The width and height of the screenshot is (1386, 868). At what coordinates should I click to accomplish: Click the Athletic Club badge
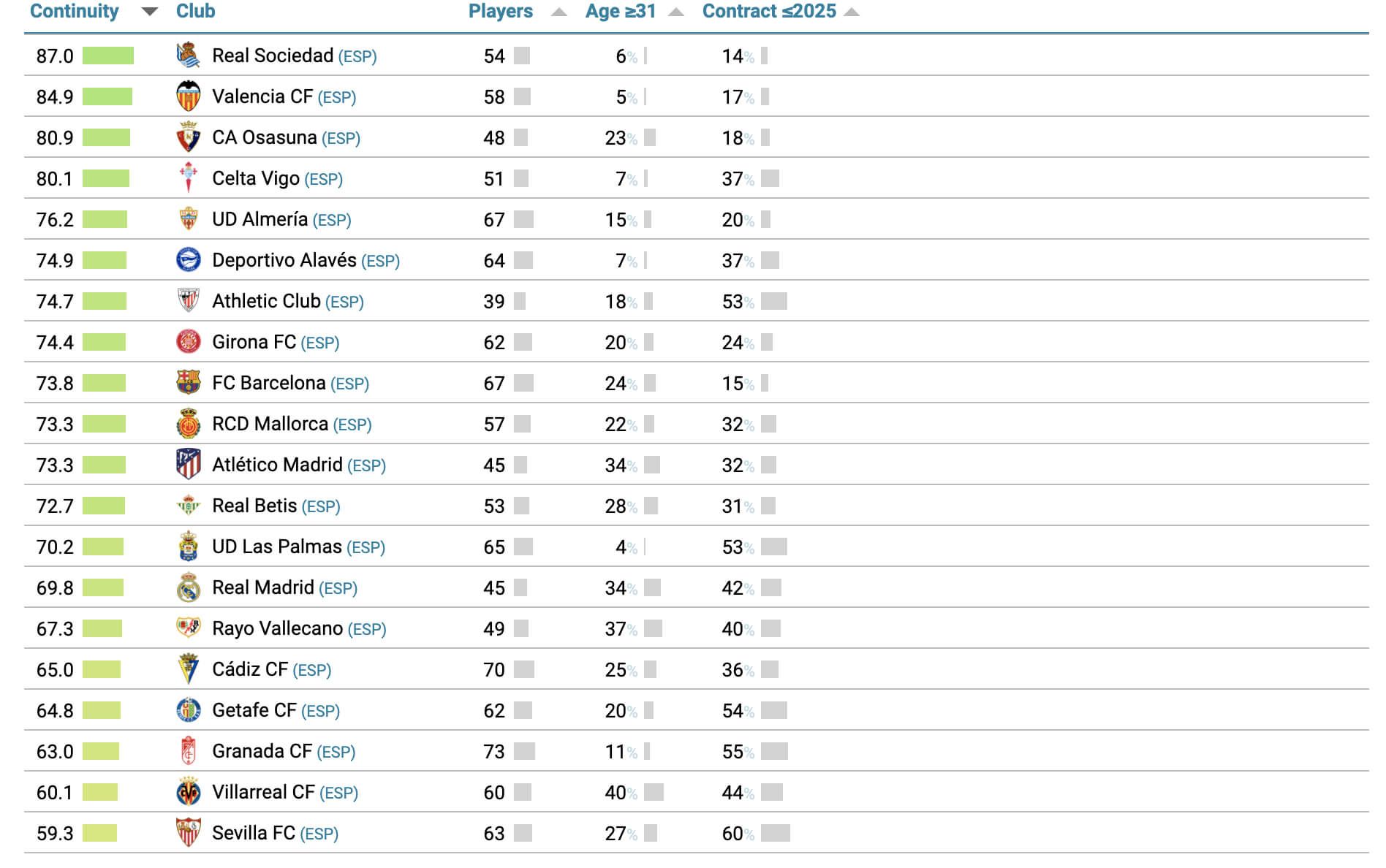[x=189, y=300]
